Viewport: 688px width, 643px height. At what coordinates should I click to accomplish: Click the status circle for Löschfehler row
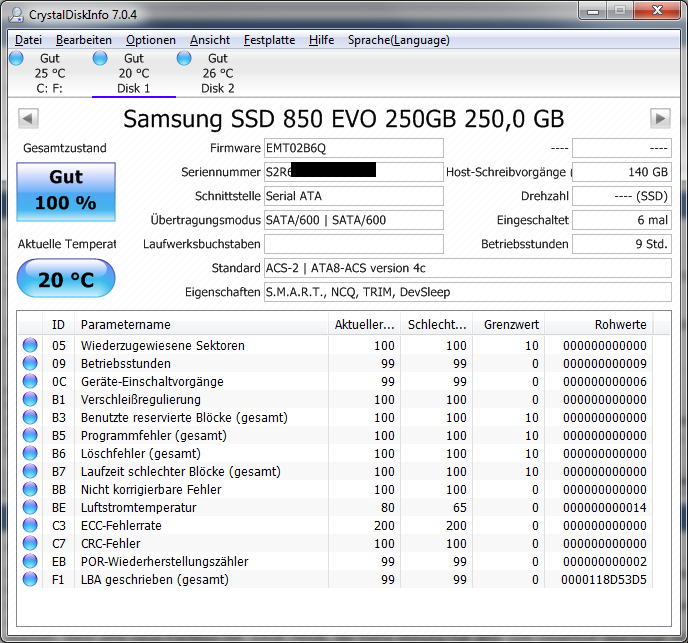click(30, 453)
